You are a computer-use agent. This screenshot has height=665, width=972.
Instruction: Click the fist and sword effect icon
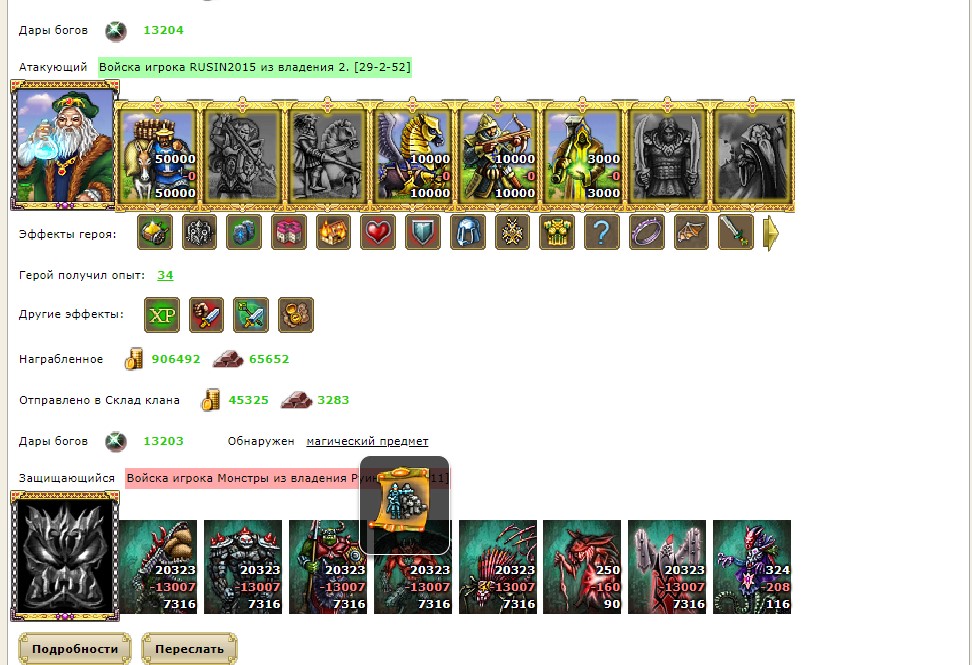[206, 315]
